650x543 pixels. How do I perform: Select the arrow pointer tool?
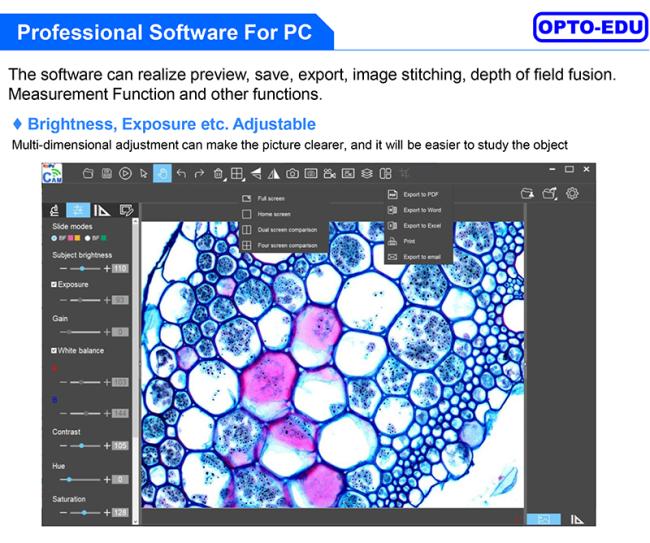(x=144, y=173)
